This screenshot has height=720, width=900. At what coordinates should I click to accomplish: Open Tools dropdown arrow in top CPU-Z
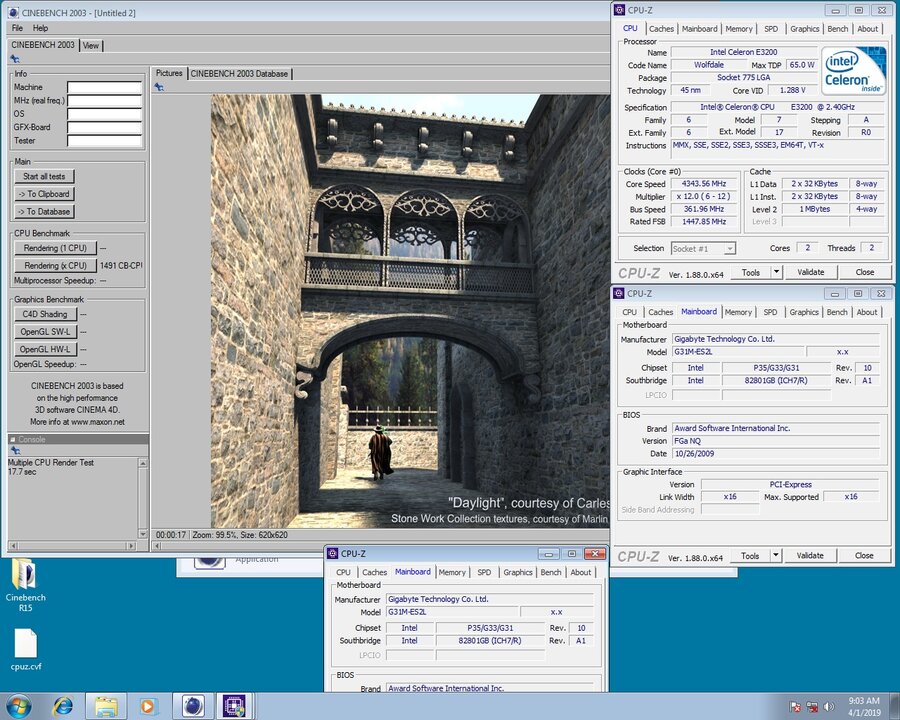point(776,272)
